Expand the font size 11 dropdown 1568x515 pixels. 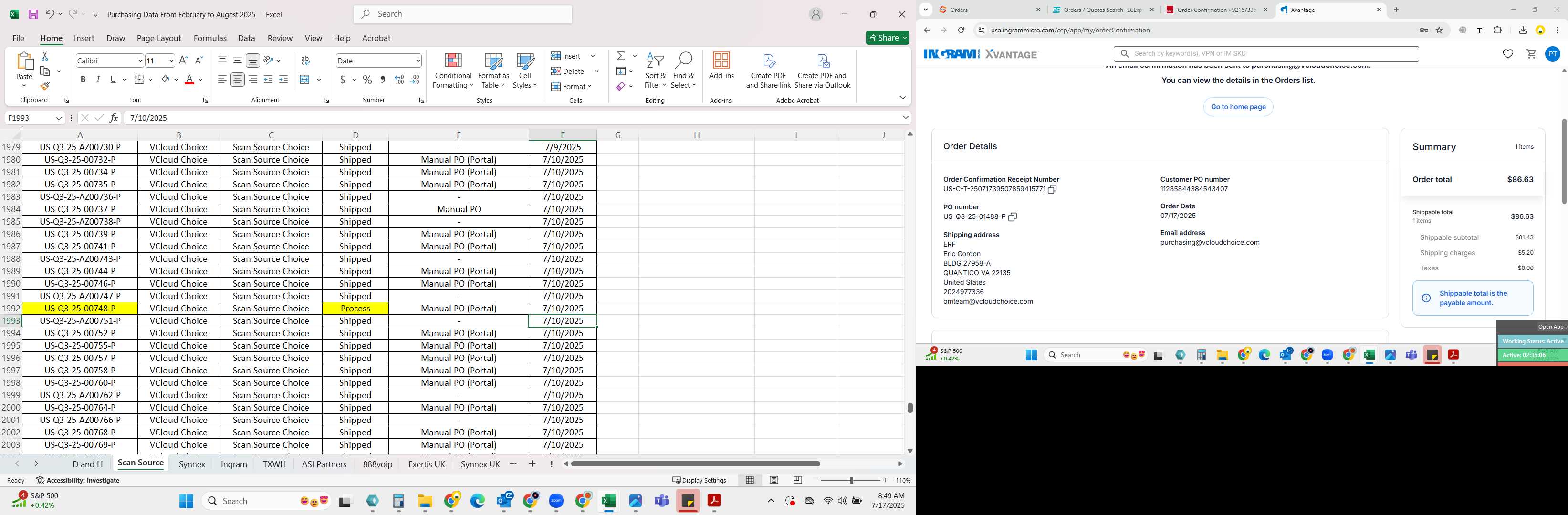coord(171,60)
